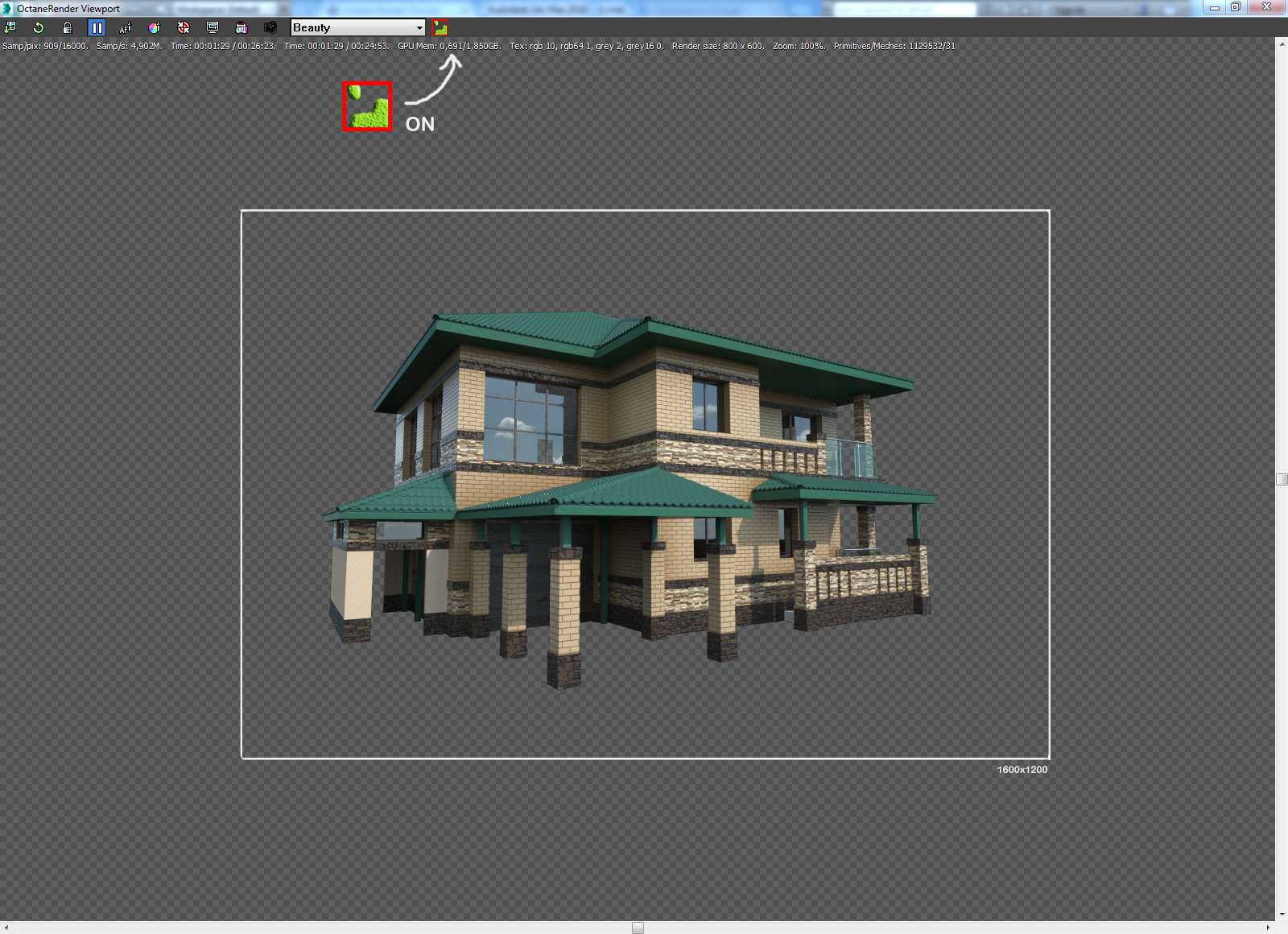Click the vertical scrollbar down arrow
Viewport: 1288px width, 934px height.
pyautogui.click(x=1282, y=915)
